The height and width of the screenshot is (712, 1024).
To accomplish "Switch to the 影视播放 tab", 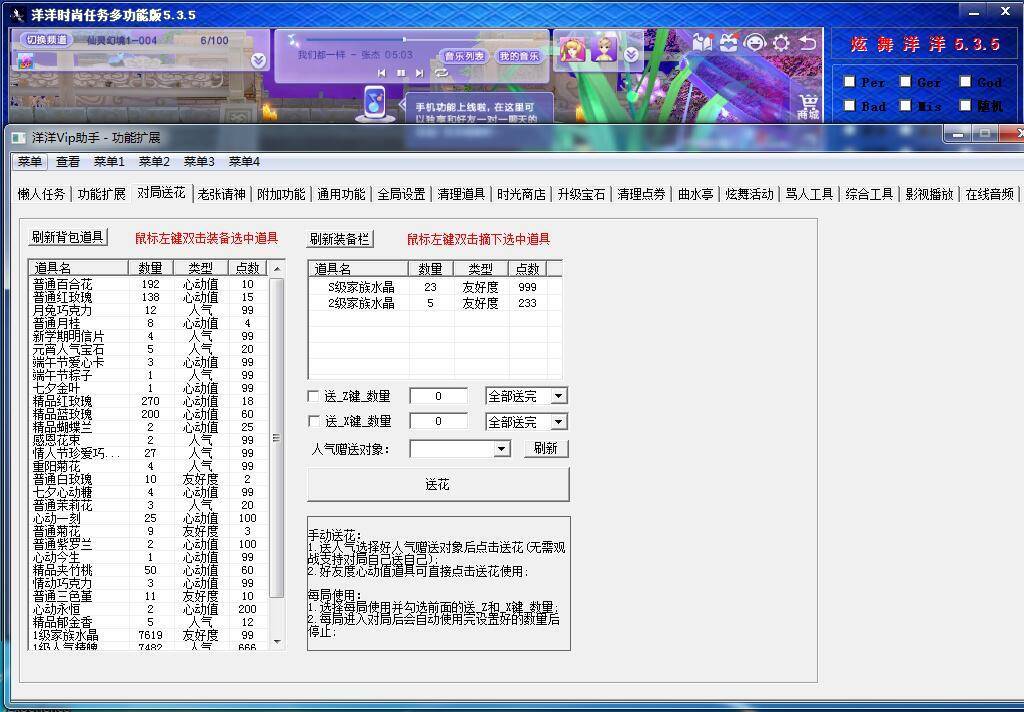I will click(929, 194).
